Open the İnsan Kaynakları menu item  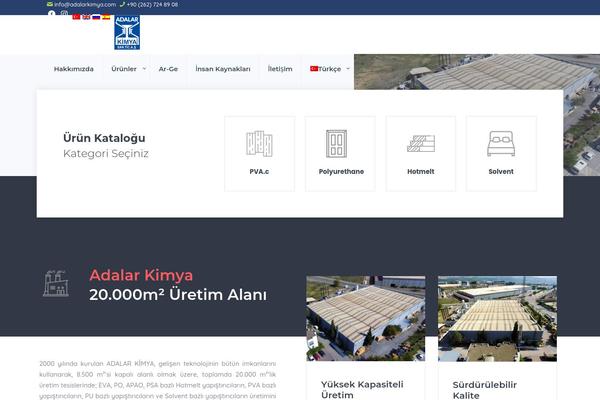(223, 69)
